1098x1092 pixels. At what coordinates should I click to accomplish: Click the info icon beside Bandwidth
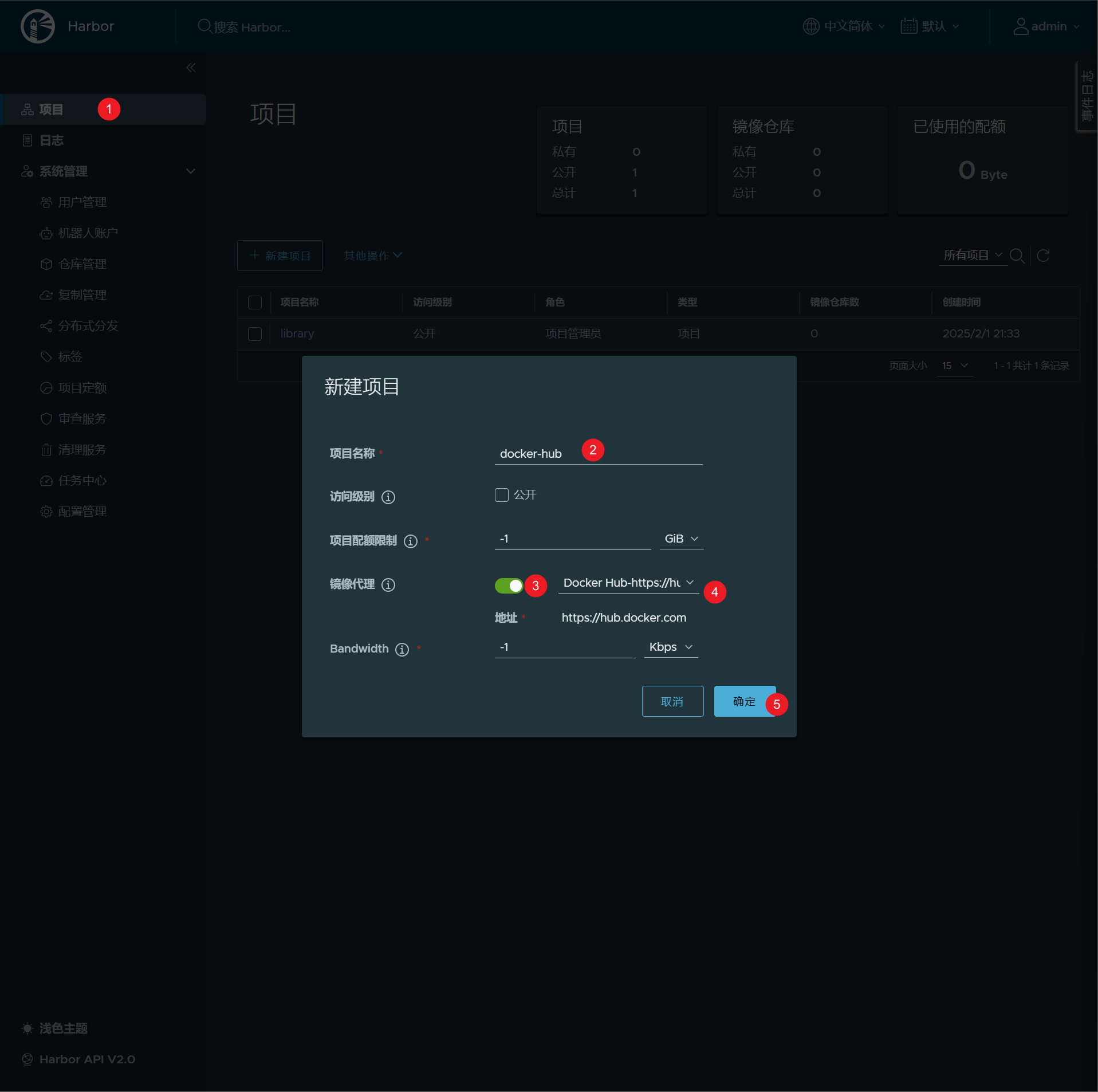402,649
